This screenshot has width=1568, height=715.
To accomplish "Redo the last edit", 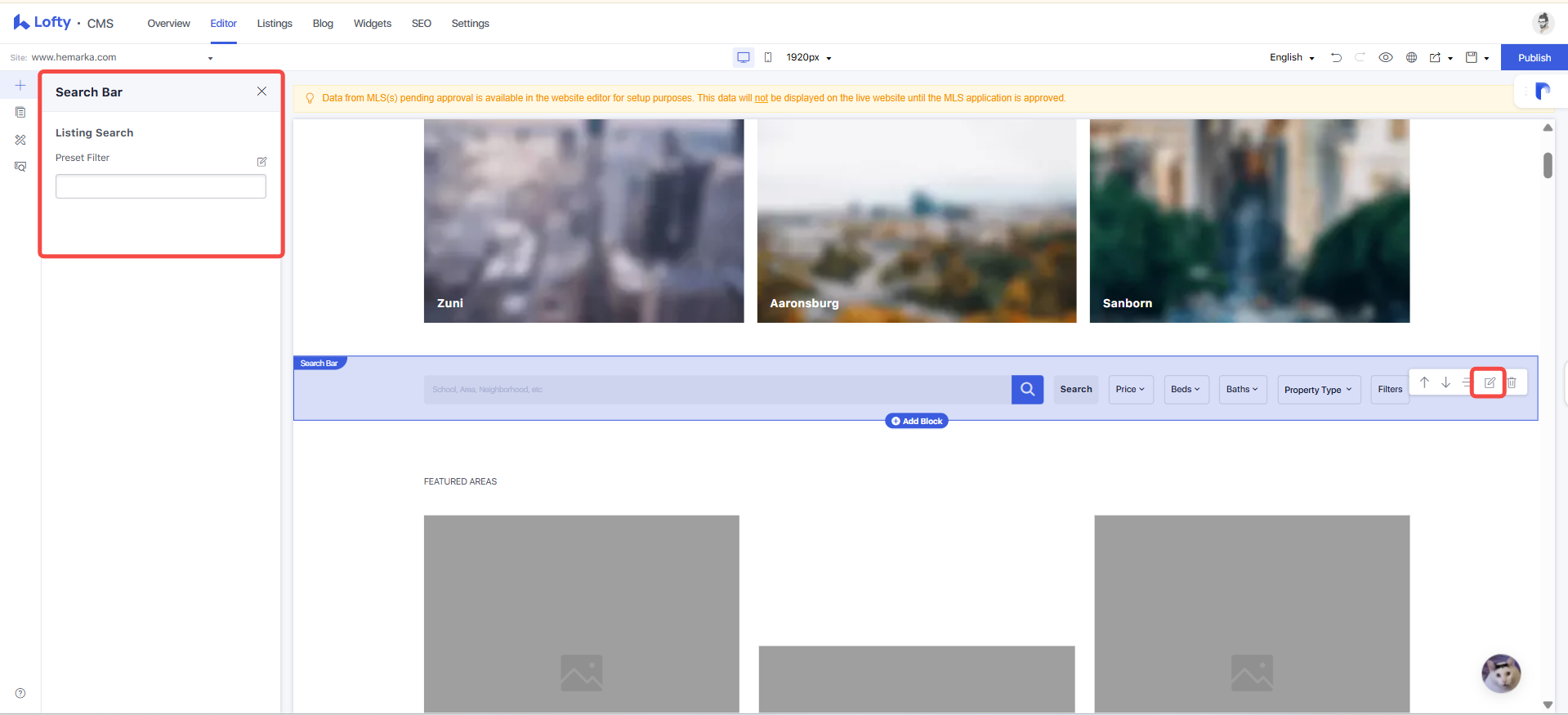I will (1360, 57).
